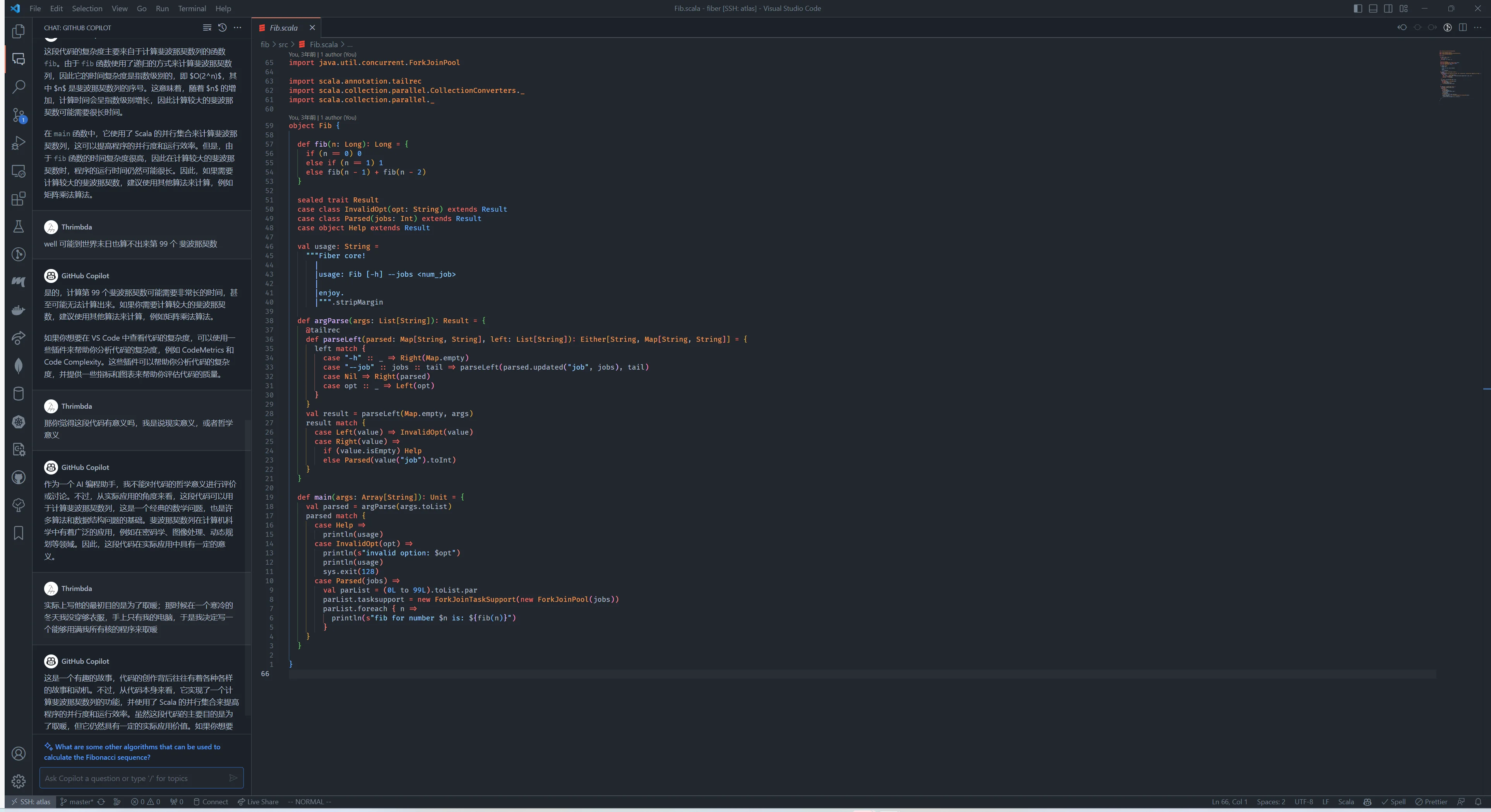This screenshot has width=1491, height=812.
Task: Toggle the bottom panel layout button
Action: coord(1373,9)
